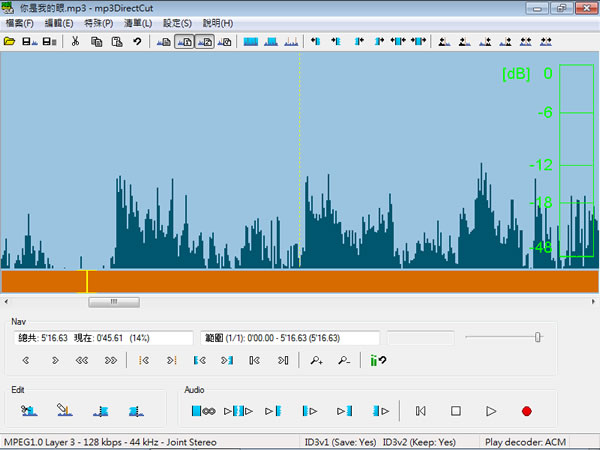Click the green bars reset icon
The image size is (600, 450).
pos(378,360)
